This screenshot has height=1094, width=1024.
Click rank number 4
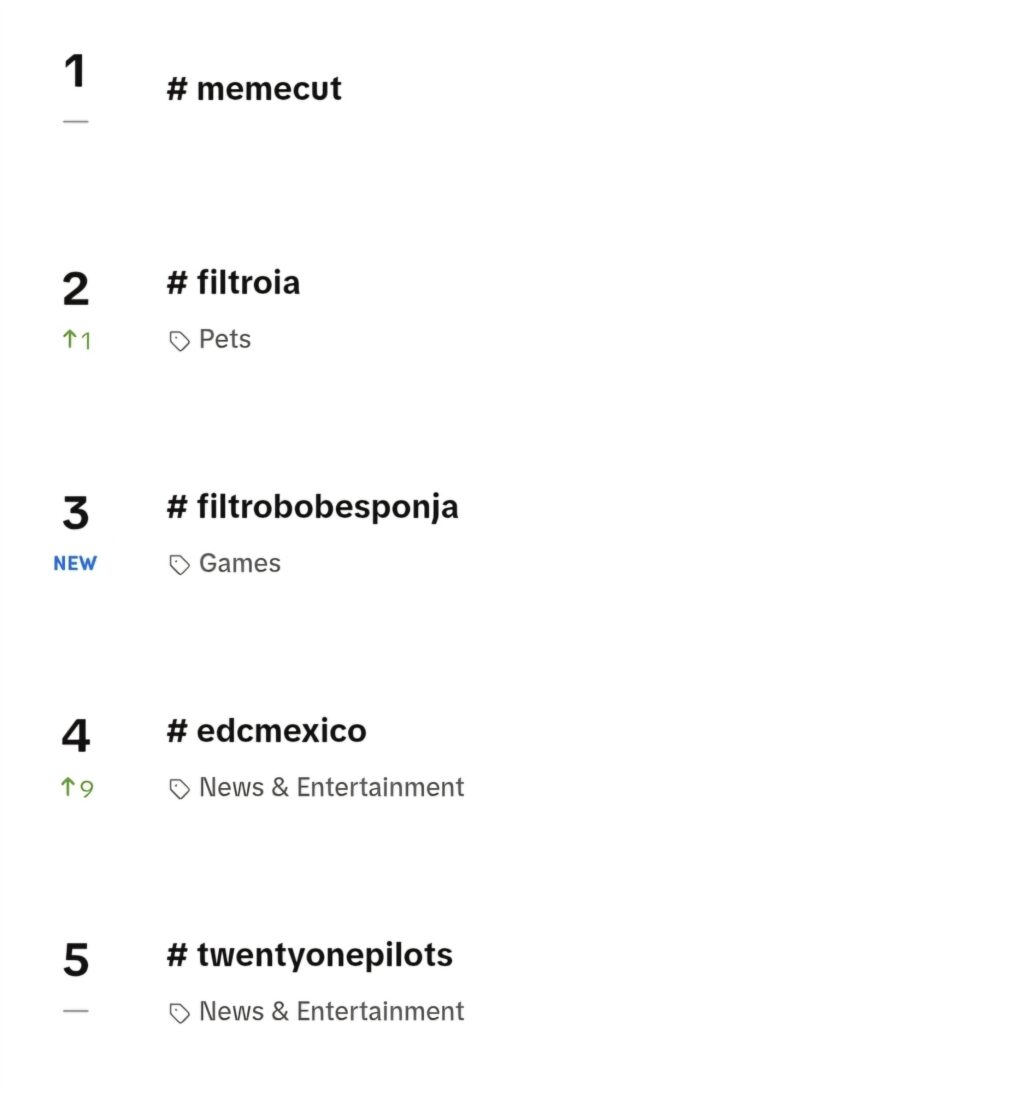tap(75, 736)
